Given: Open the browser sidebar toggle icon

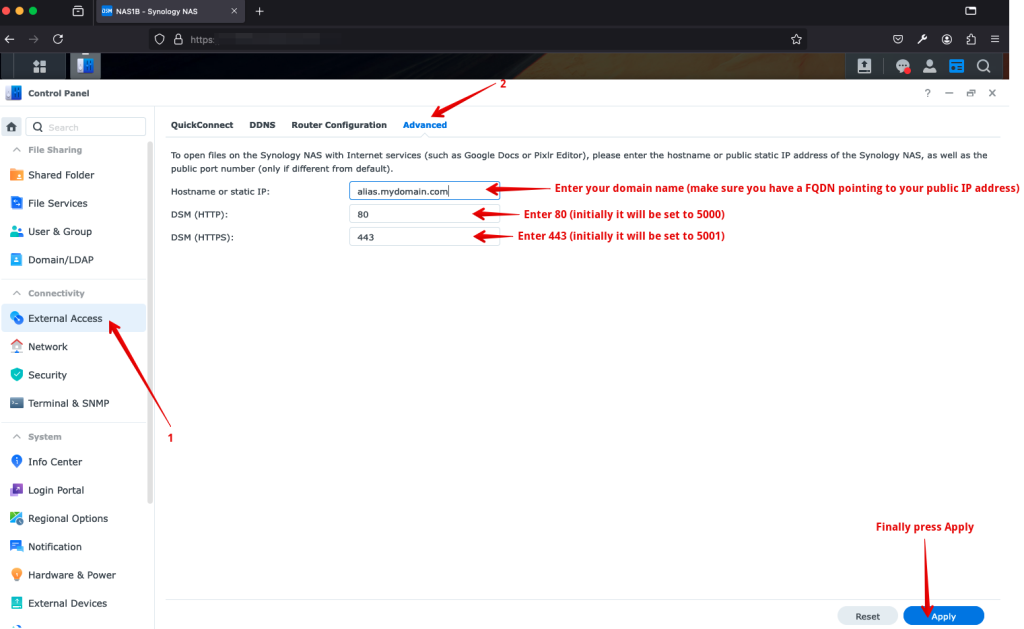Looking at the screenshot, I should pos(970,10).
